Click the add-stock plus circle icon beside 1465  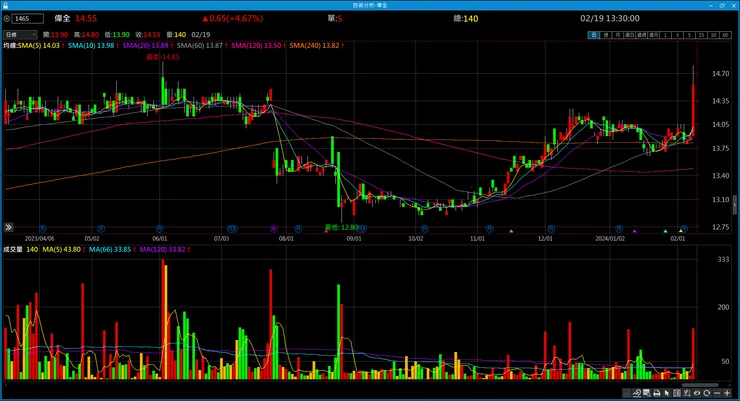(x=7, y=19)
